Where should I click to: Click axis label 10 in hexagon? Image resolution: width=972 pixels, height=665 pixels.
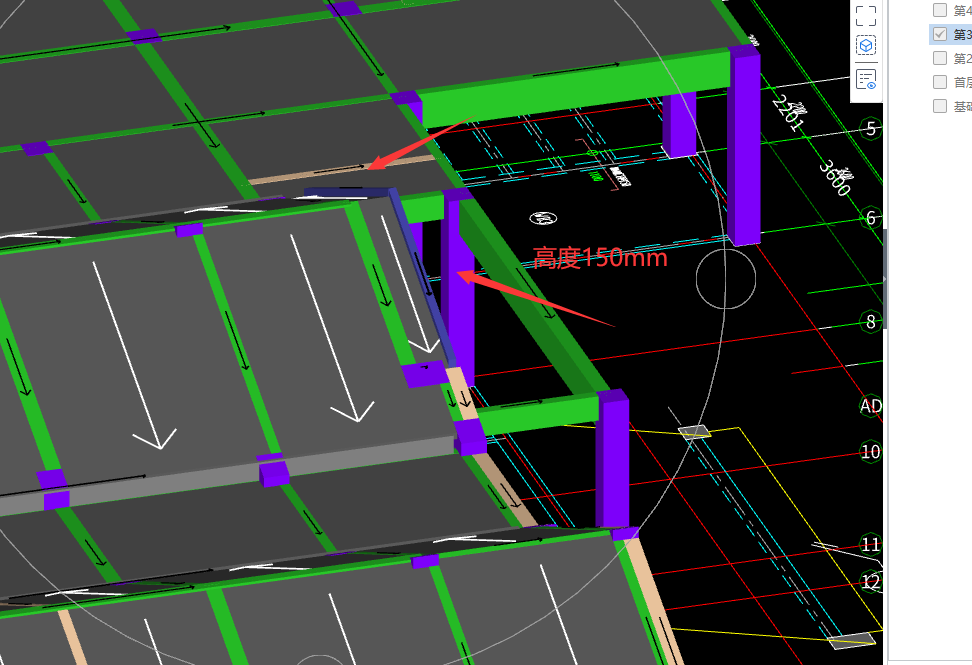(871, 452)
